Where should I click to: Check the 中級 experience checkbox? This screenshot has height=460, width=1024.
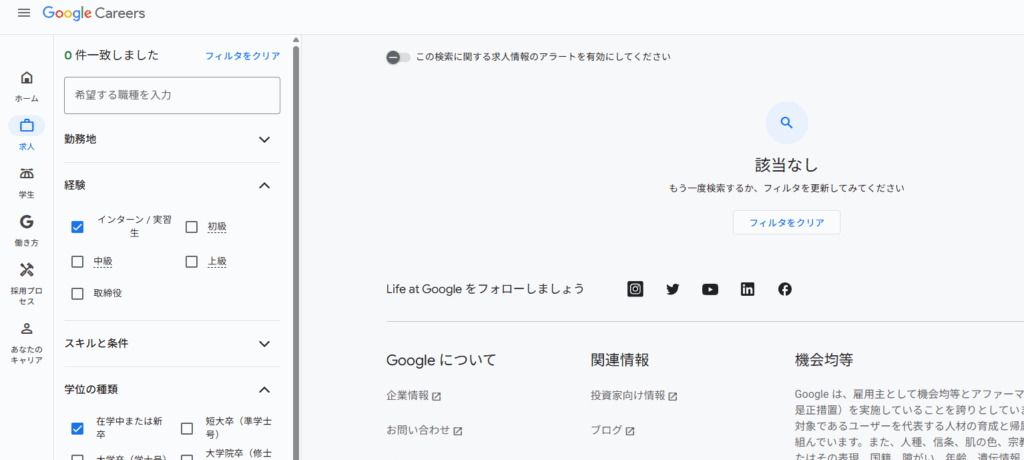click(x=78, y=261)
